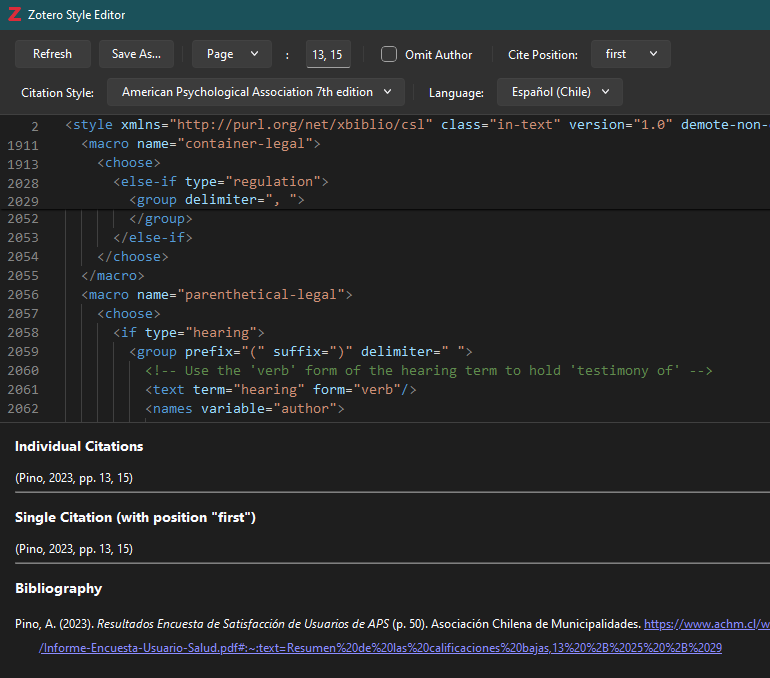
Task: Click the locator value field containing 13, 15
Action: click(328, 54)
